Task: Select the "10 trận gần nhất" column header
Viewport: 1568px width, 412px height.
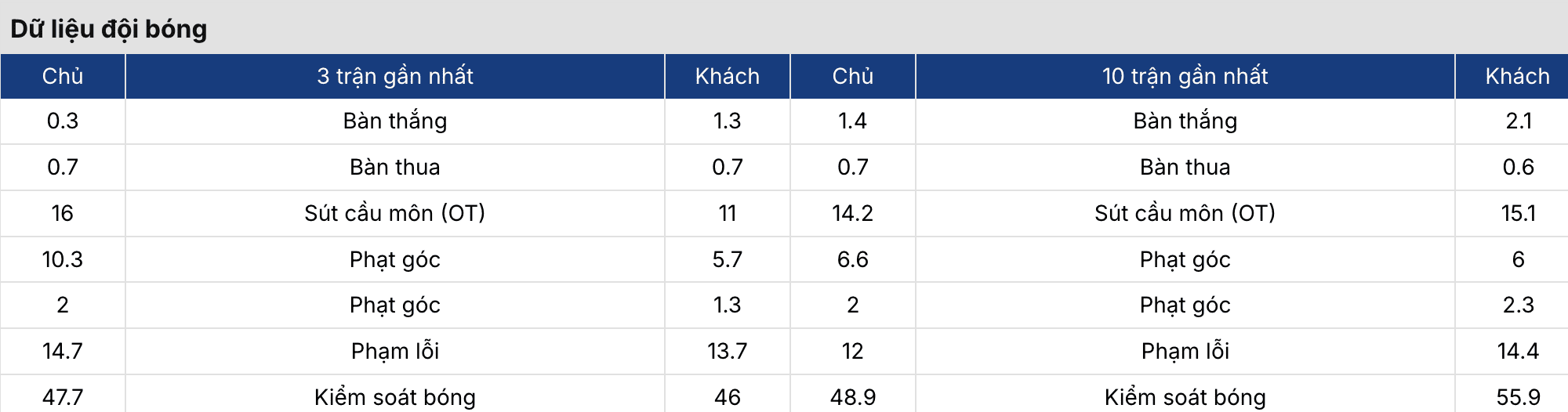Action: (x=1185, y=76)
